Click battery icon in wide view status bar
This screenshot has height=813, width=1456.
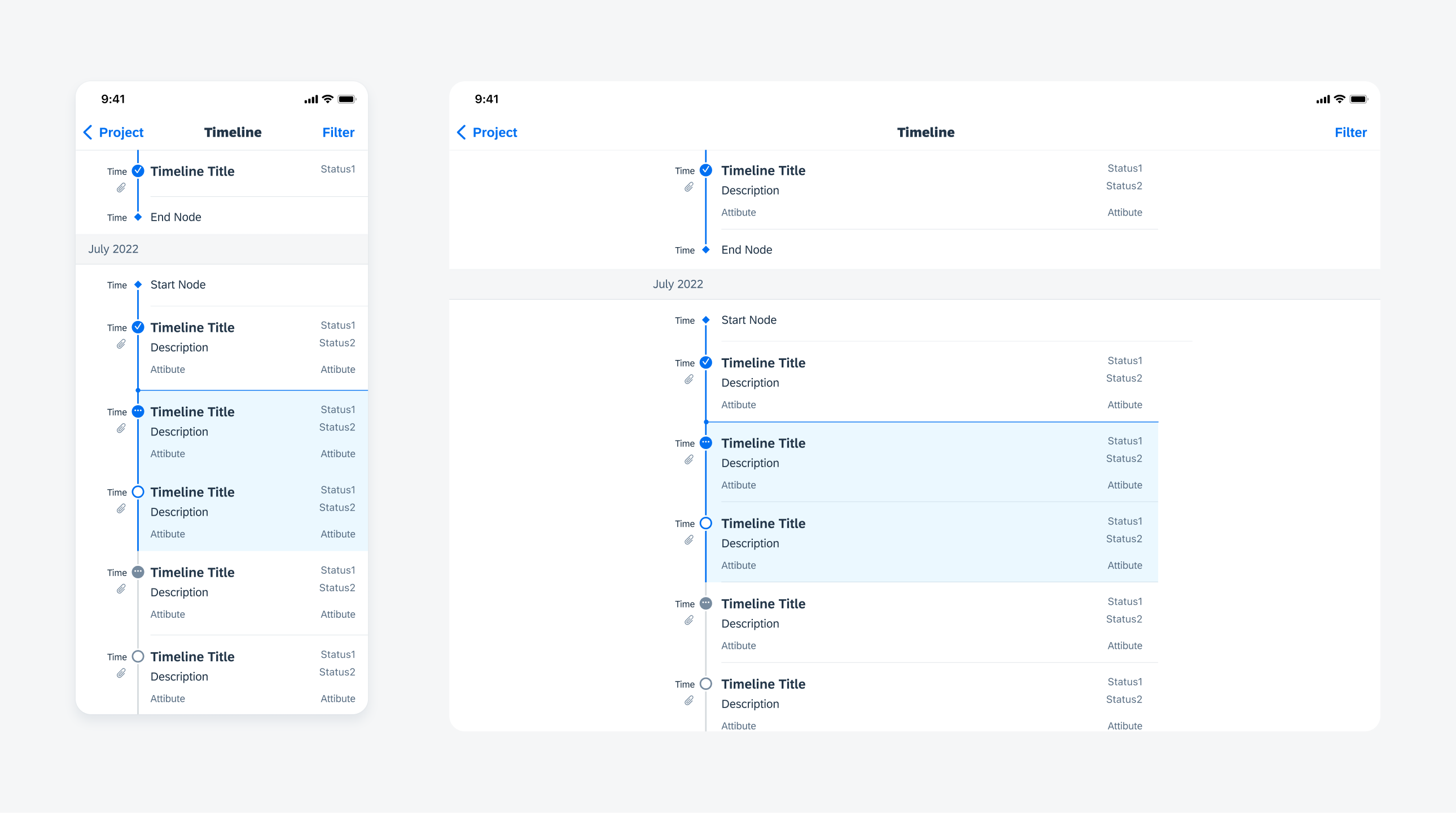(1358, 99)
